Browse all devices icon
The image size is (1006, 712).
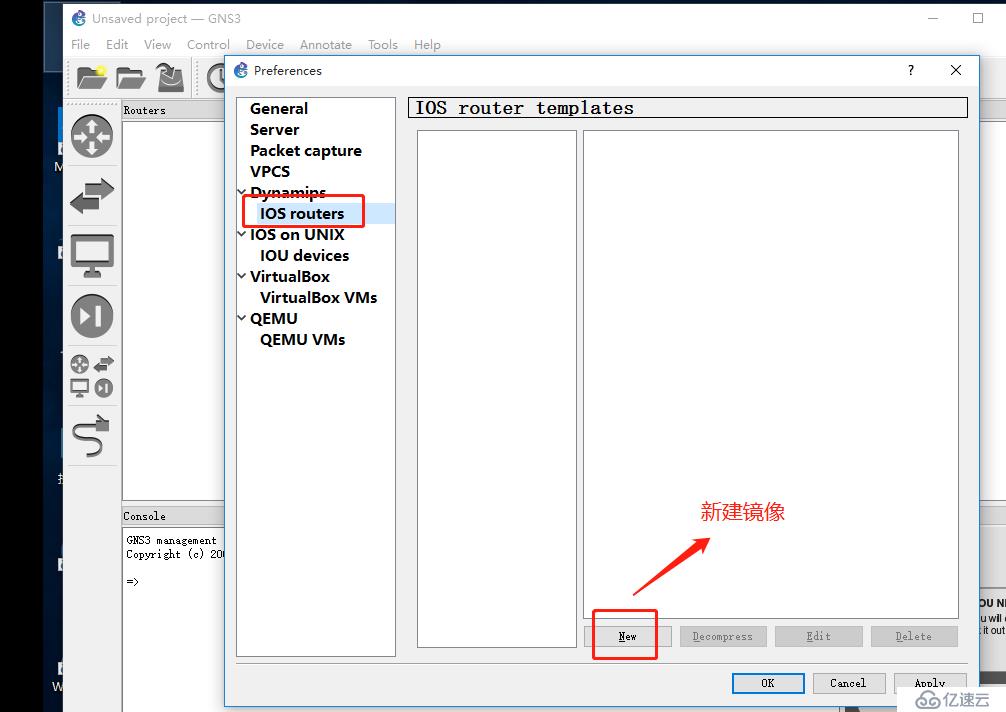point(92,376)
